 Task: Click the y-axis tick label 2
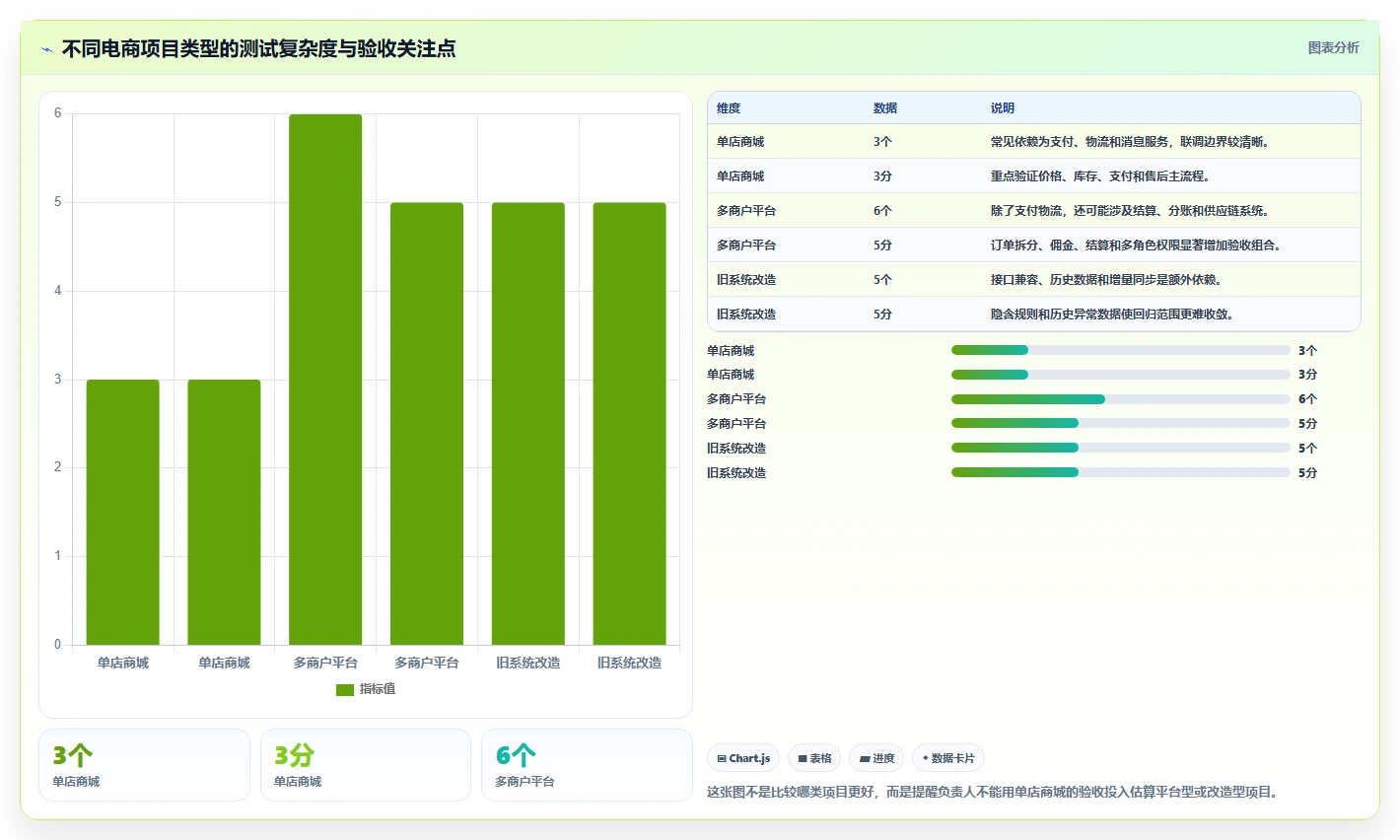[57, 467]
